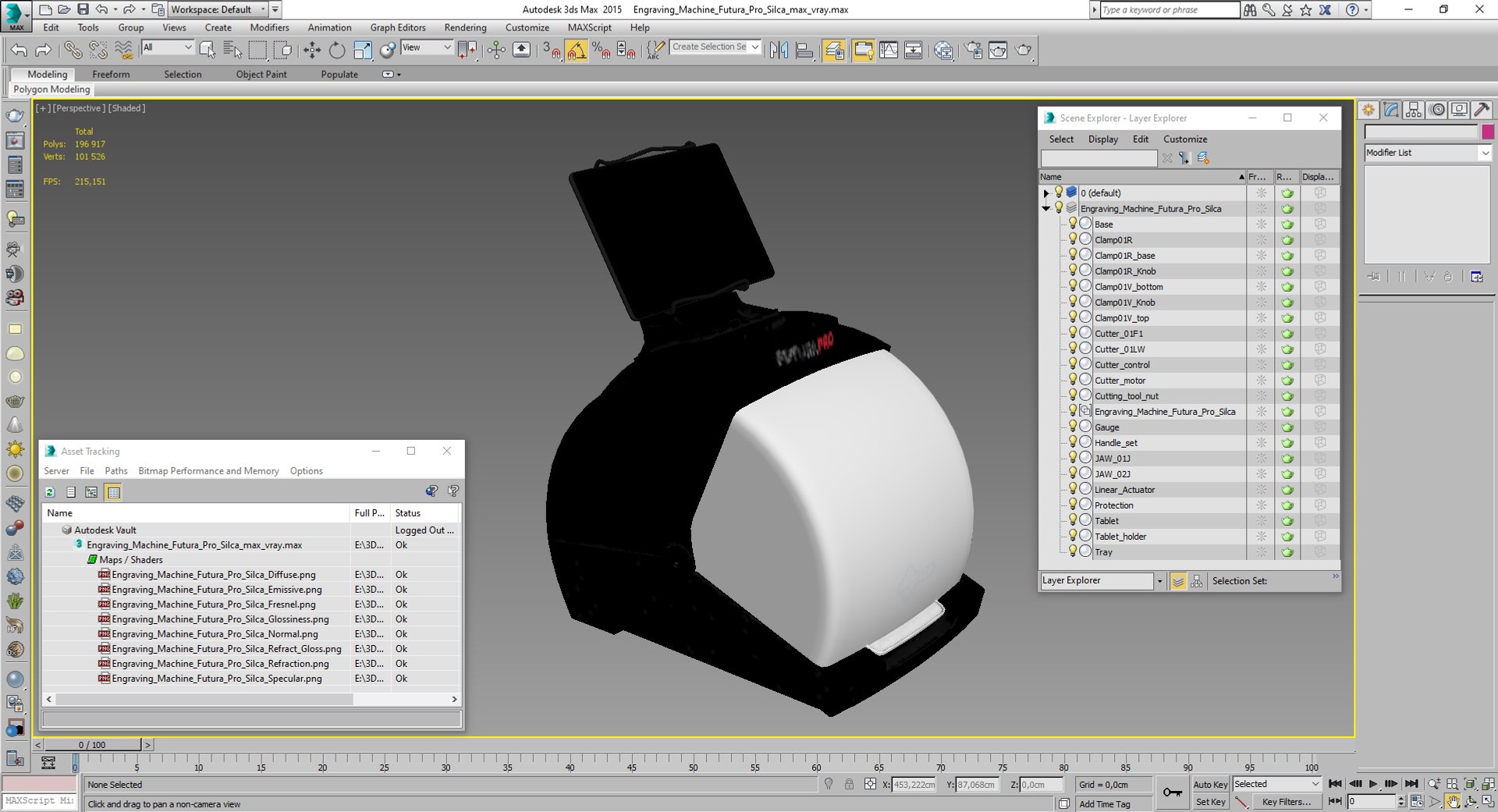The image size is (1498, 812).
Task: Expand the 0 (default) layer
Action: click(1046, 193)
